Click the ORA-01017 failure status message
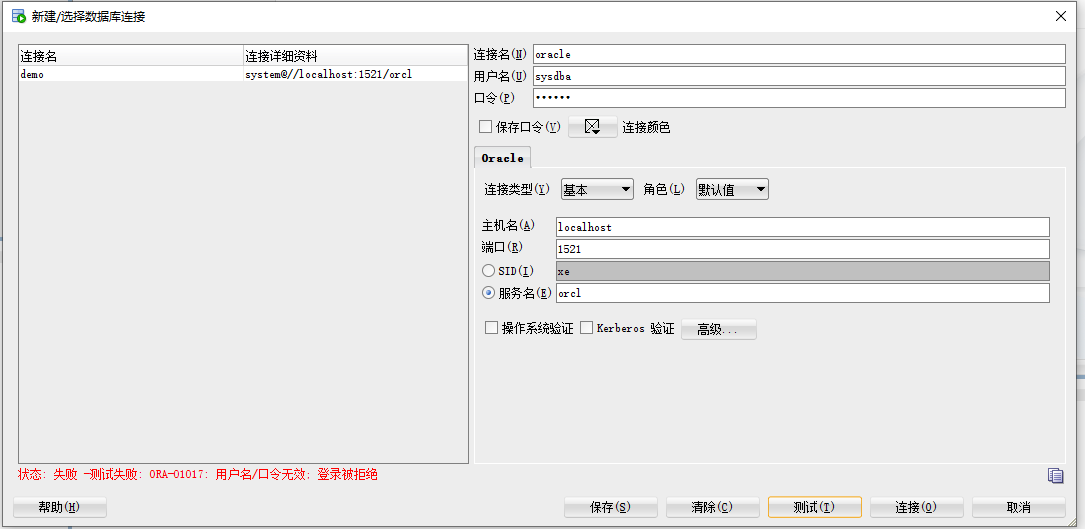 pyautogui.click(x=198, y=475)
